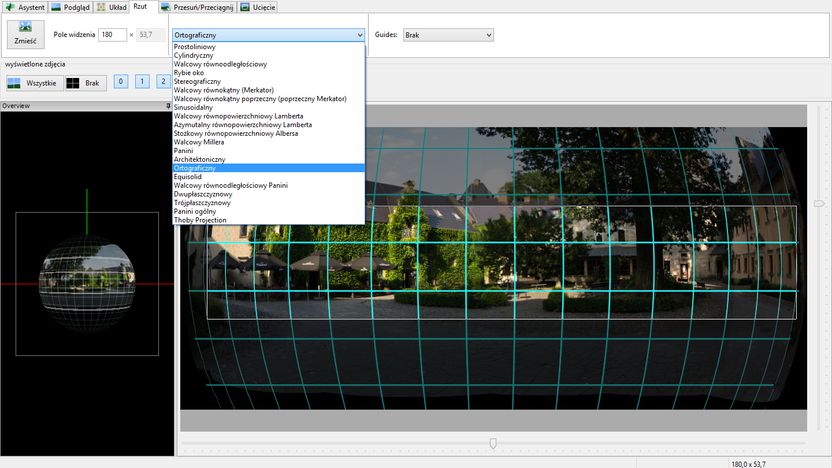This screenshot has height=468, width=832.
Task: Choose Thoby Projection
Action: pyautogui.click(x=268, y=220)
